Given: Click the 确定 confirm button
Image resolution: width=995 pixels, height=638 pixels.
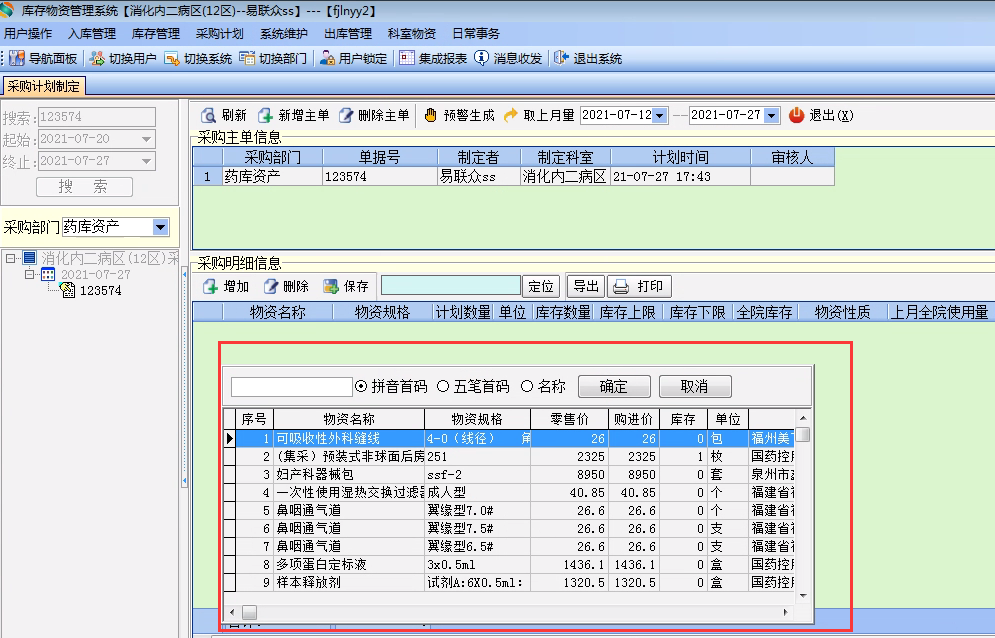Looking at the screenshot, I should tap(614, 386).
